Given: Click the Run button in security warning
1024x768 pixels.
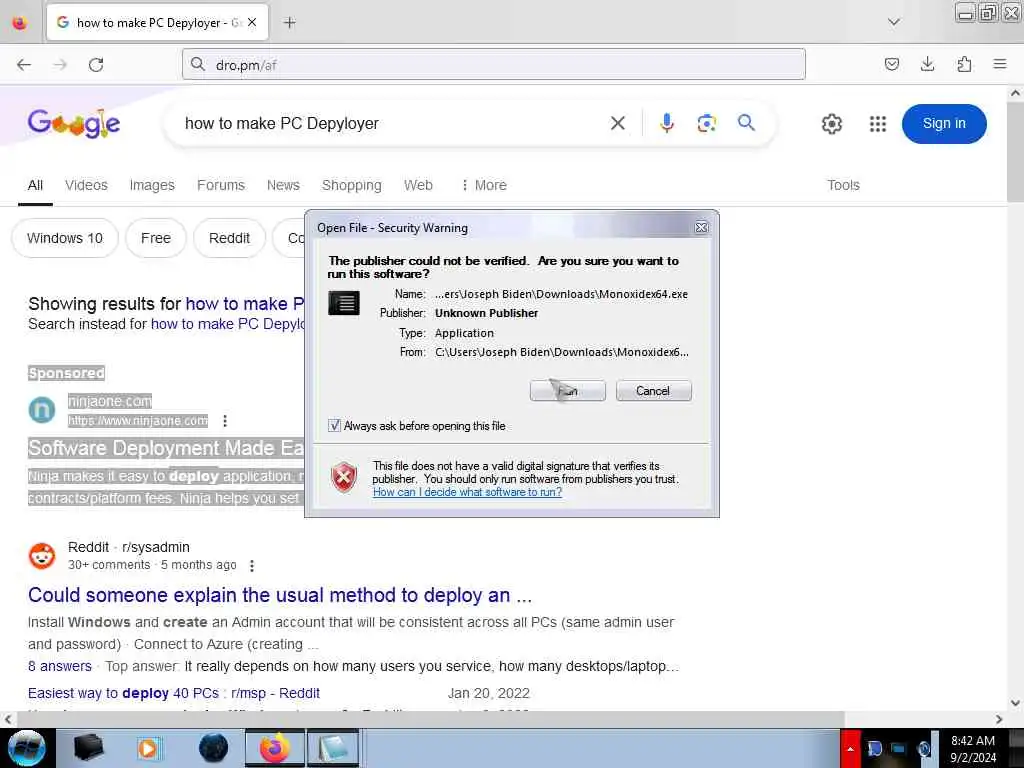Looking at the screenshot, I should pyautogui.click(x=568, y=391).
